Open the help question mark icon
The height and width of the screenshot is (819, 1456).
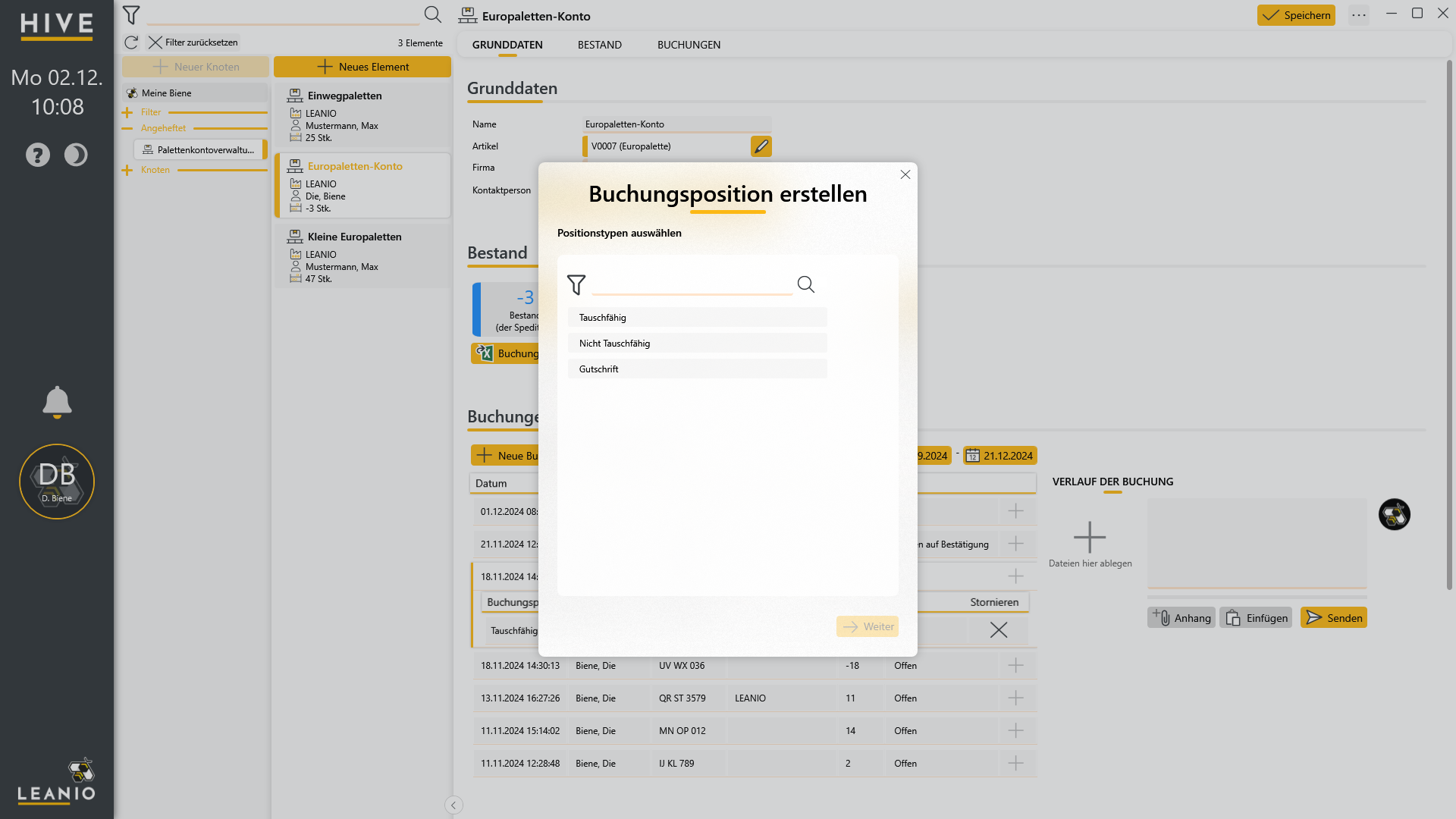pos(38,155)
